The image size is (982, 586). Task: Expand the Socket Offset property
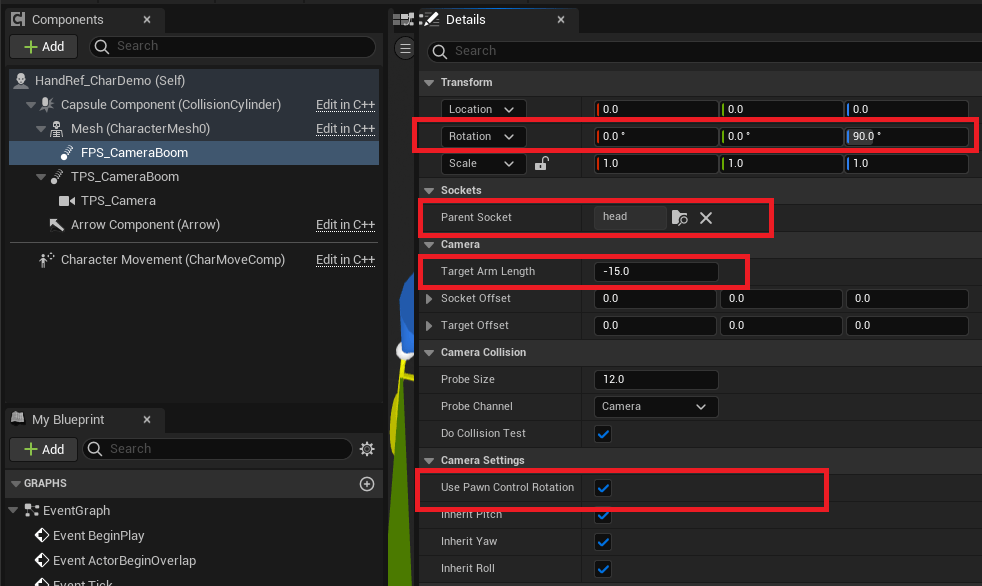[429, 299]
